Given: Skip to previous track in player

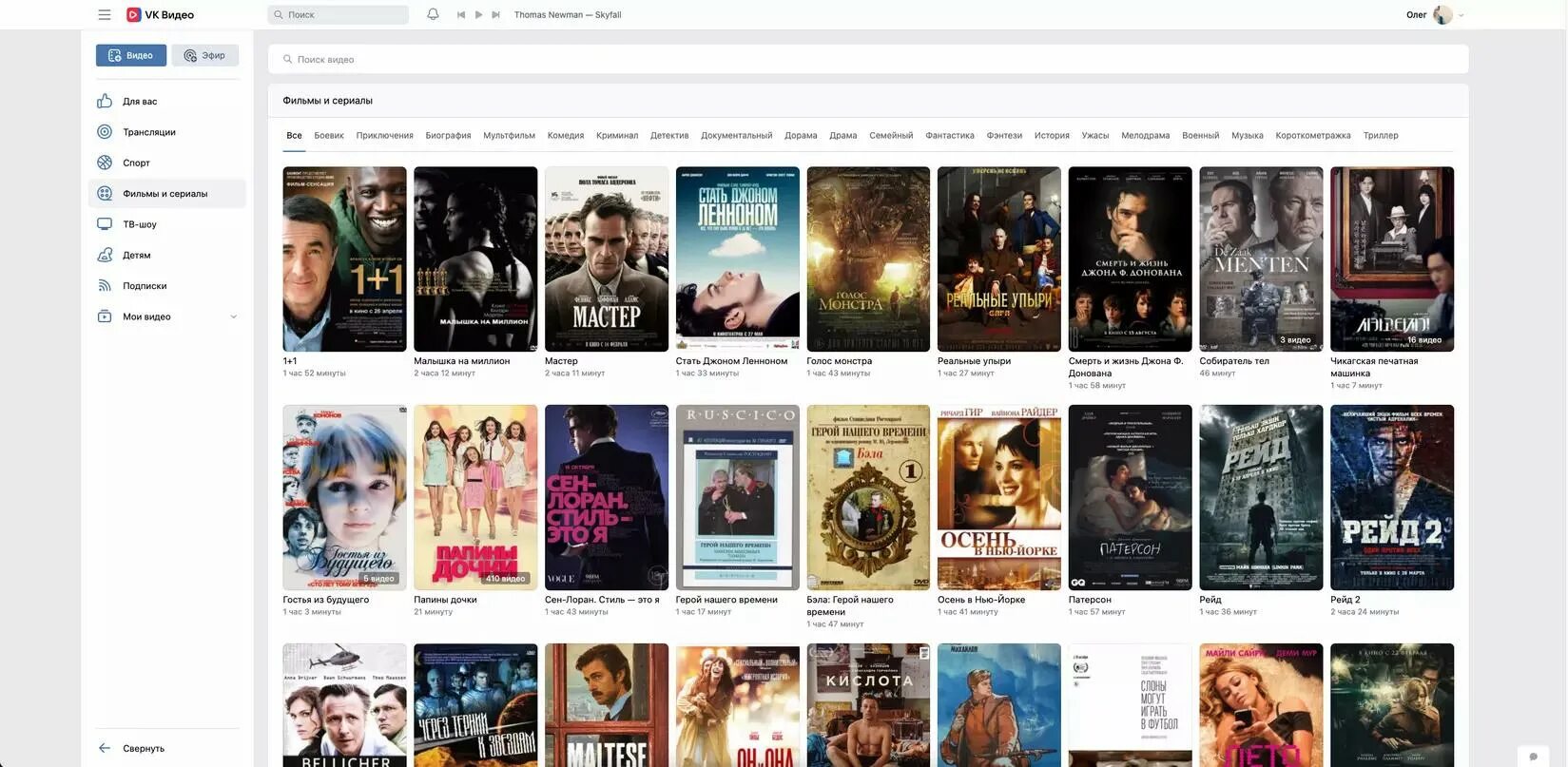Looking at the screenshot, I should click(x=461, y=14).
